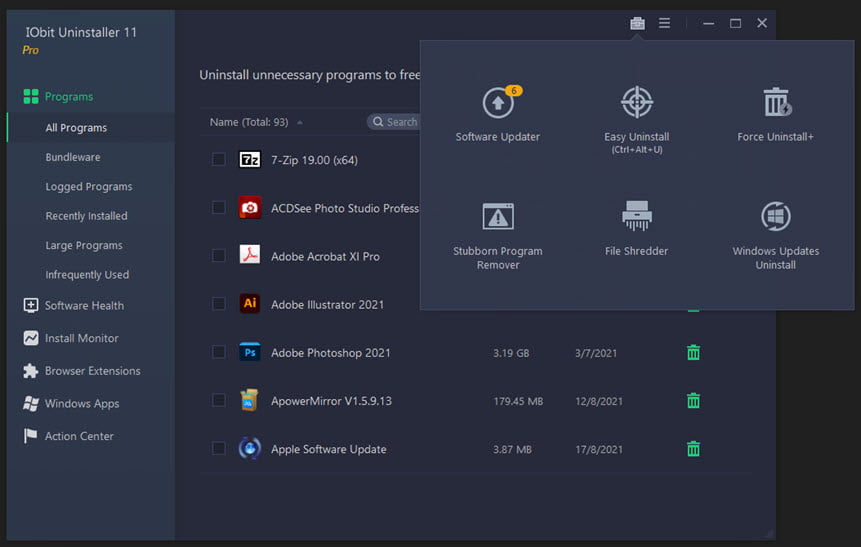Click the Adobe Acrobat XI Pro icon
This screenshot has height=547, width=861.
(250, 255)
